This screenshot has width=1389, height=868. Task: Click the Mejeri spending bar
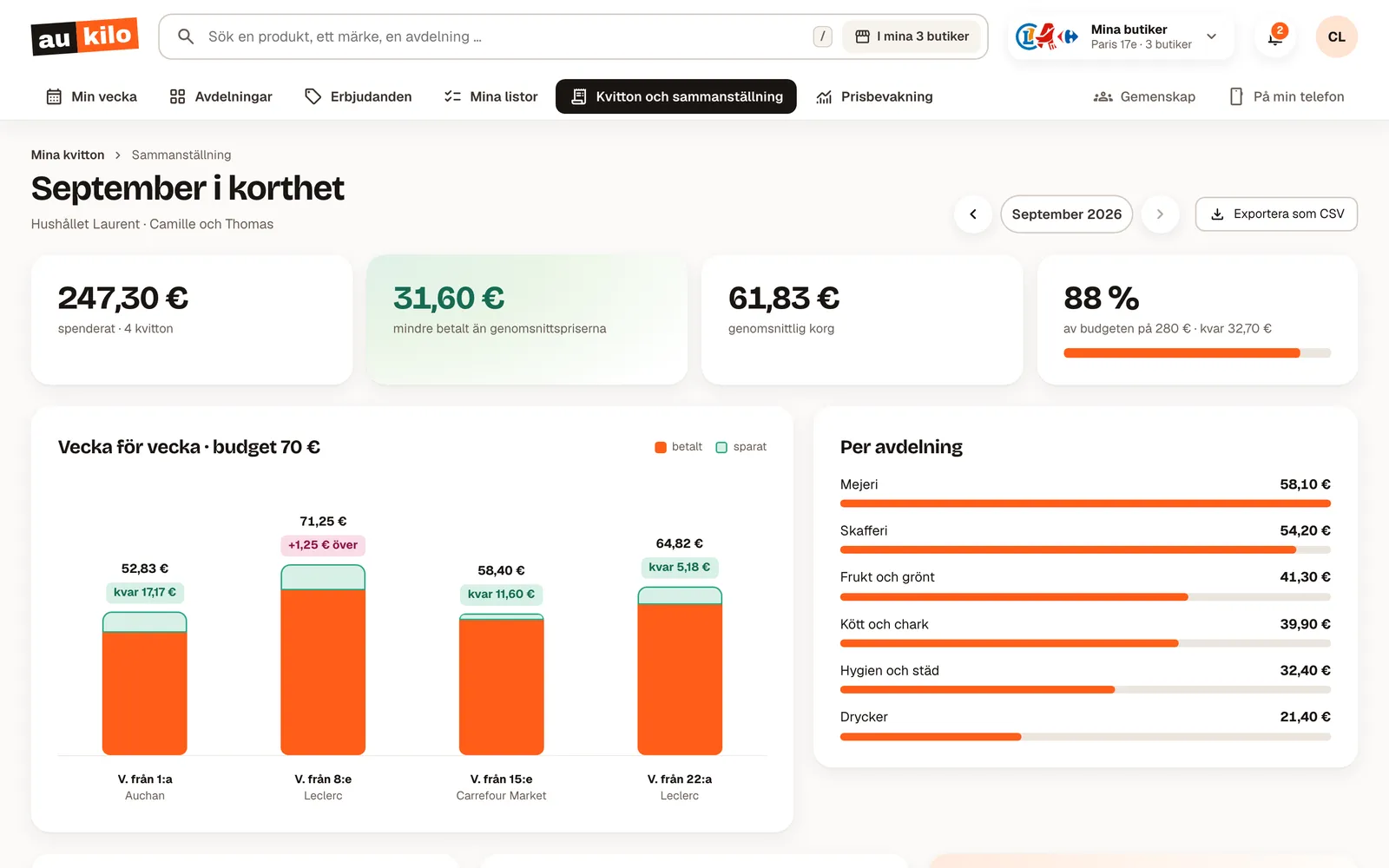[x=1085, y=503]
